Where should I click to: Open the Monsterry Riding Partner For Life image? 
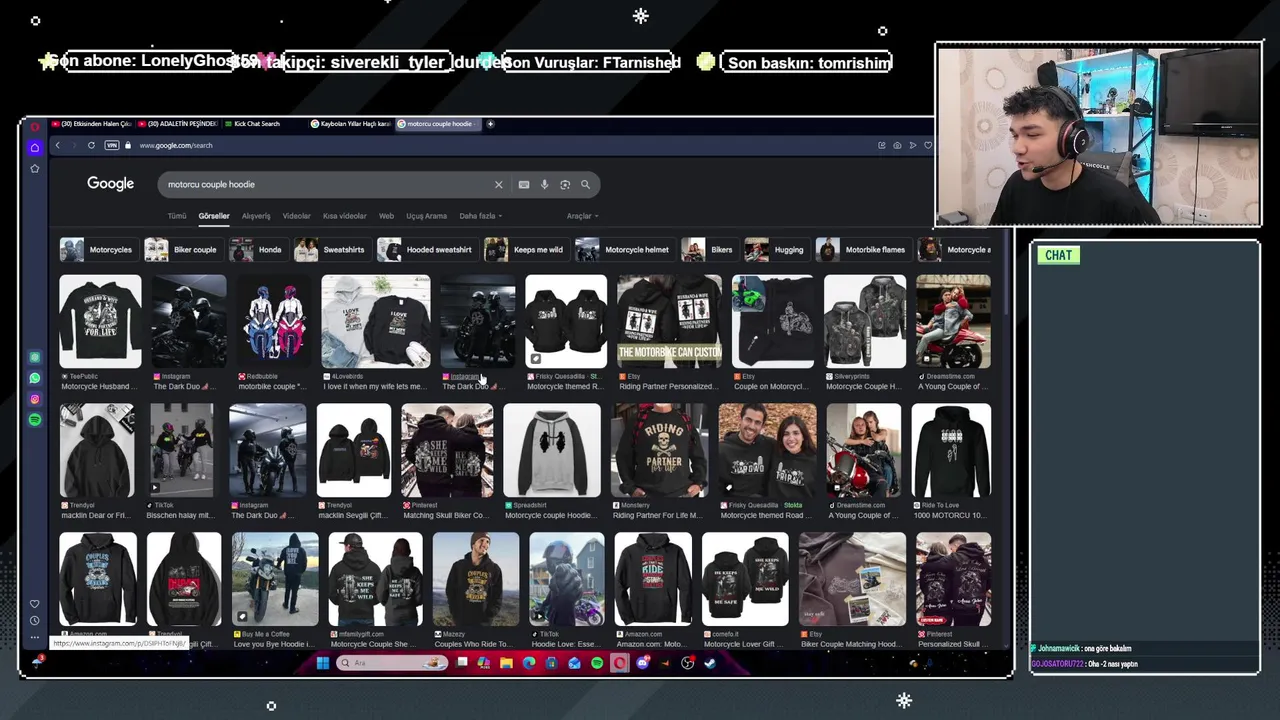[x=660, y=450]
